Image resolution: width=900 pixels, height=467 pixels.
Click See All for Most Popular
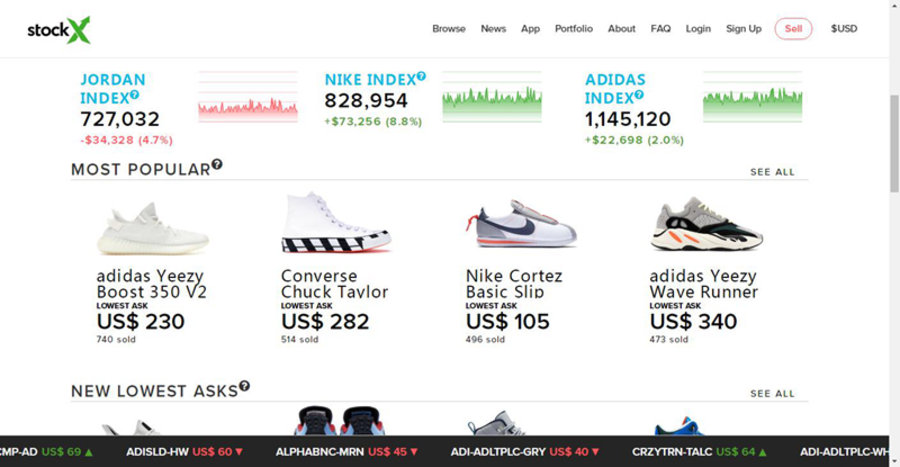(x=772, y=172)
